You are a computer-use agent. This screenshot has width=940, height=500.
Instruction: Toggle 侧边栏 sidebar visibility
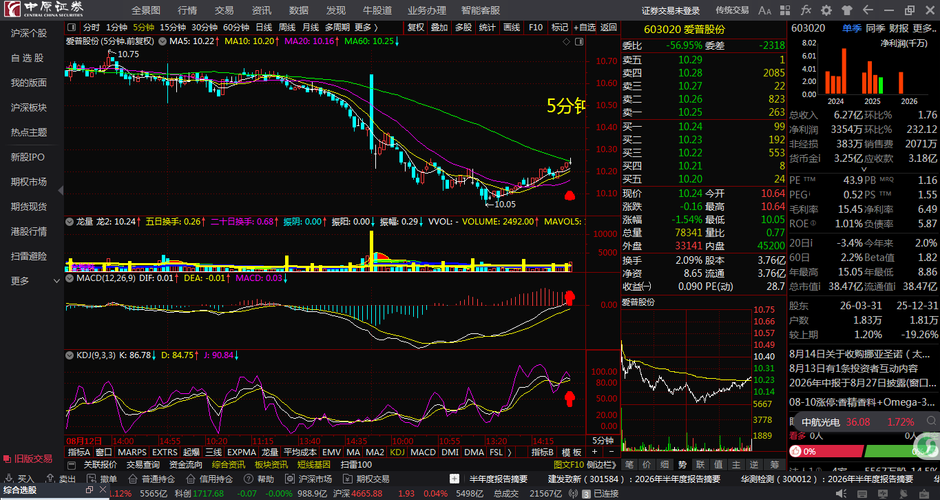601,465
